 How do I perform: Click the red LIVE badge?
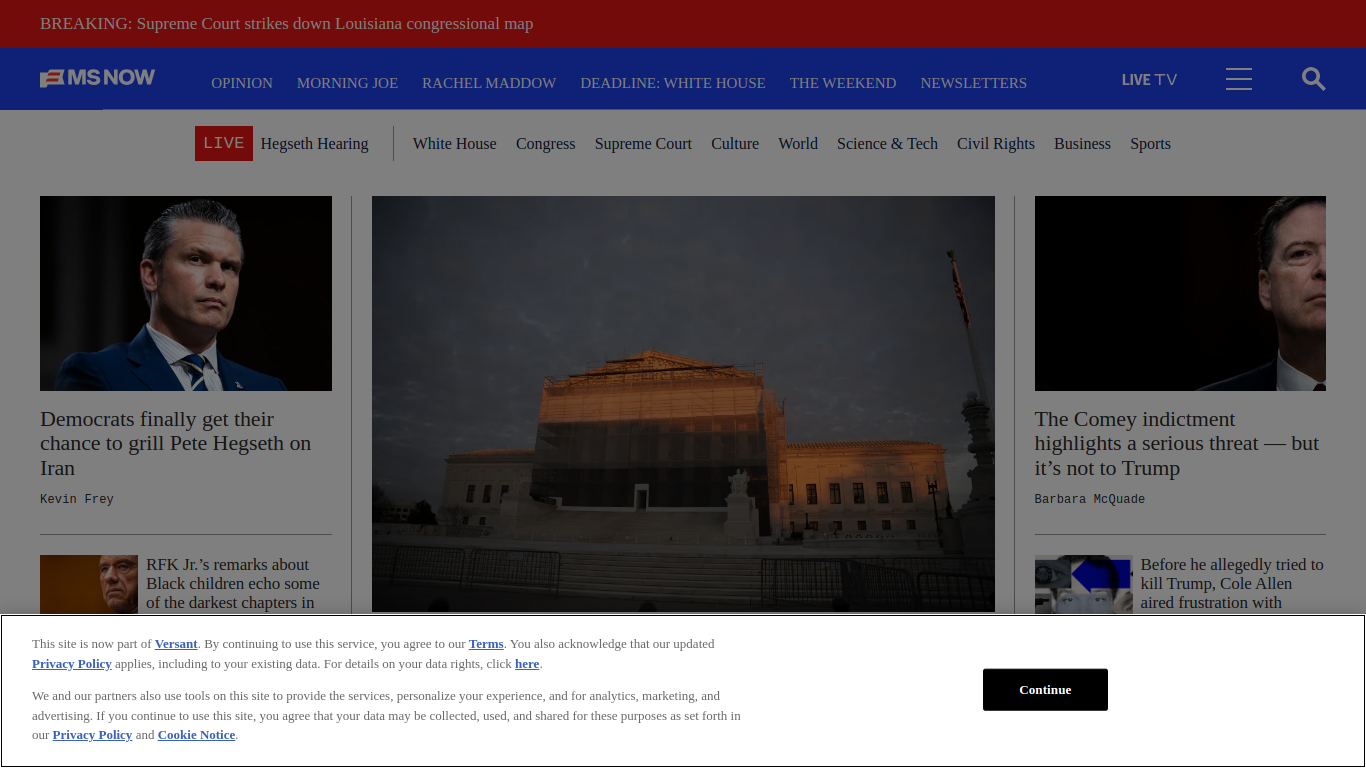click(x=224, y=143)
